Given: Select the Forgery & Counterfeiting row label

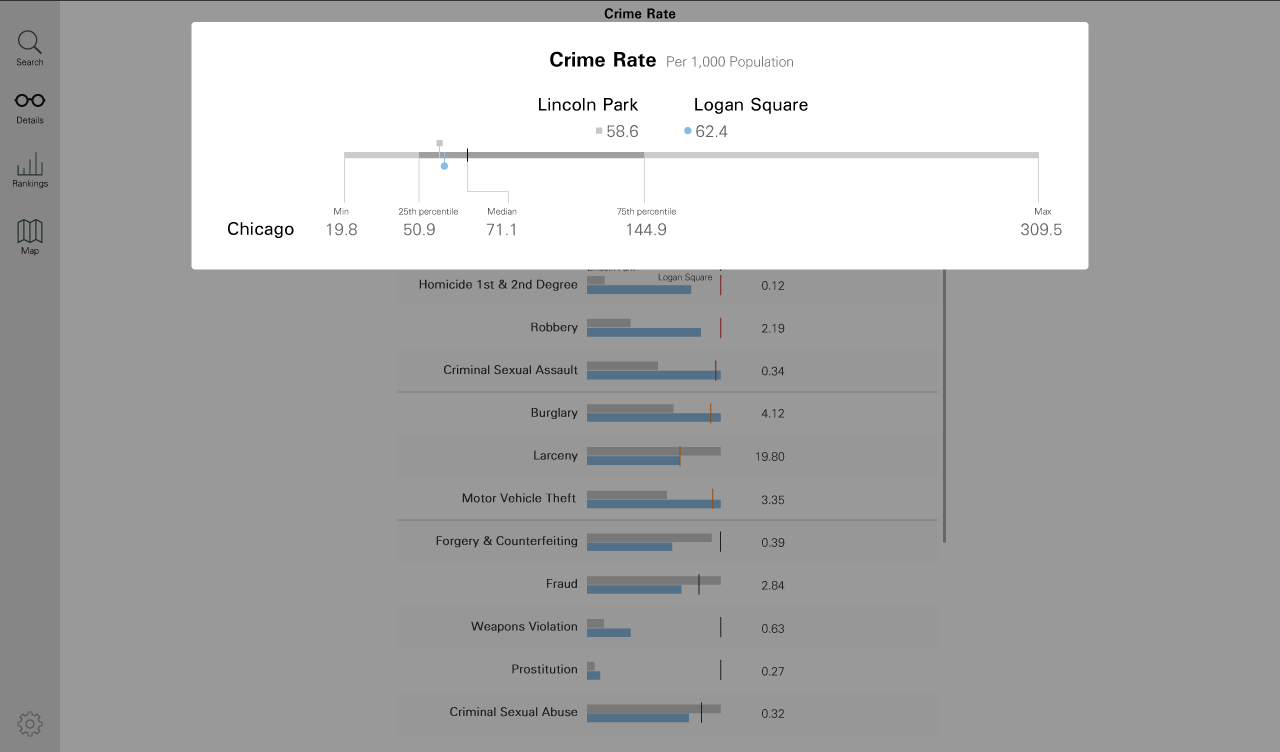Looking at the screenshot, I should coord(506,541).
